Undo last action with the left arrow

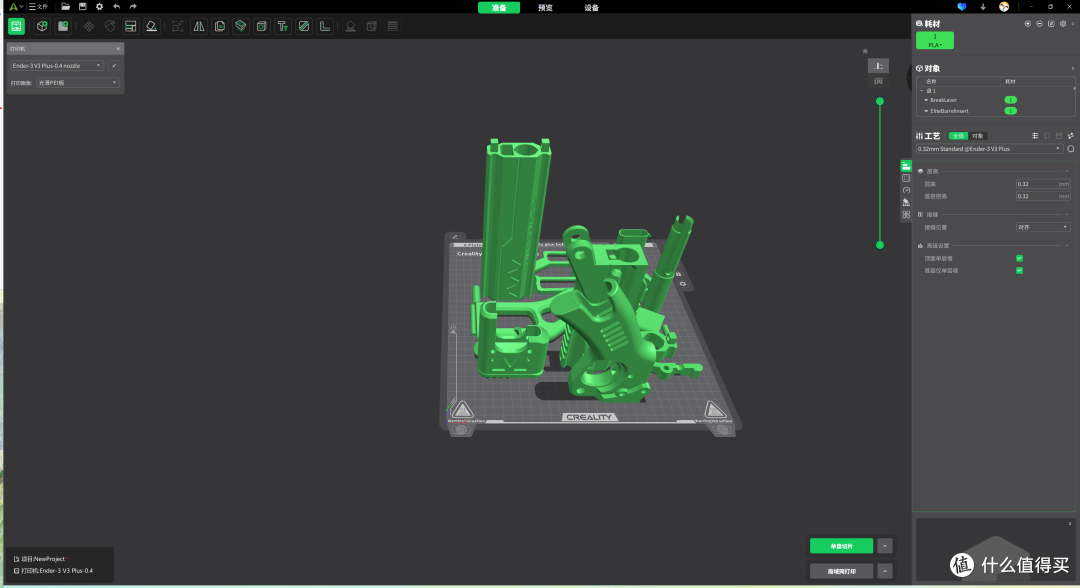[116, 7]
